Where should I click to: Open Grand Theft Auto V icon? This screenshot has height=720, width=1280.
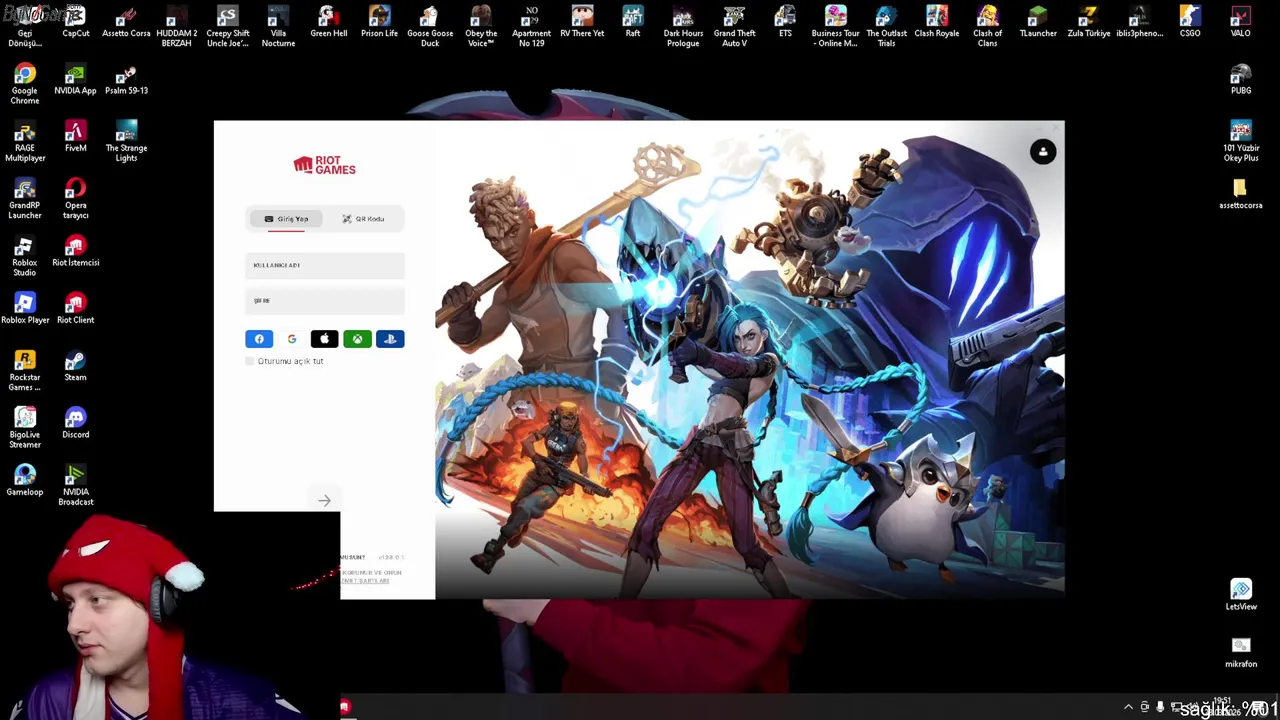click(x=734, y=26)
